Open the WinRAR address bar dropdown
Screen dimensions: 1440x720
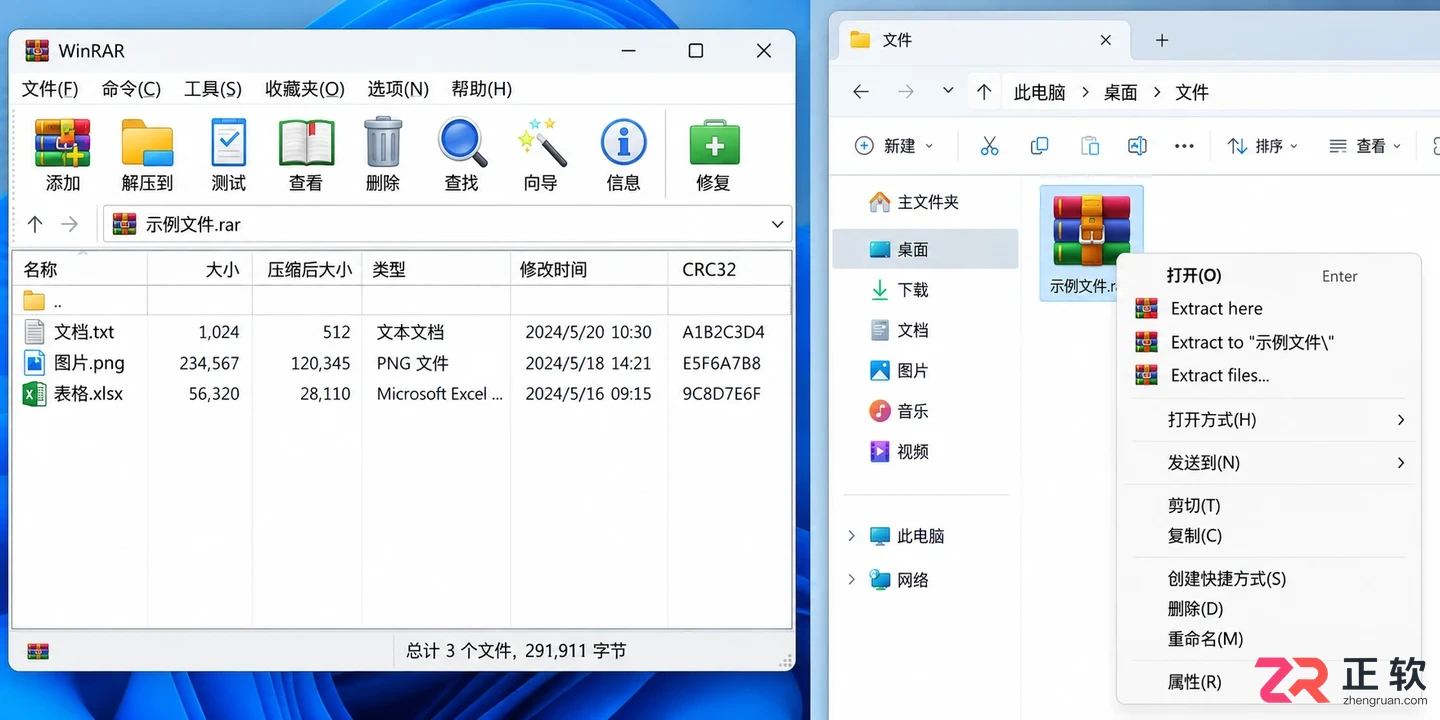777,225
